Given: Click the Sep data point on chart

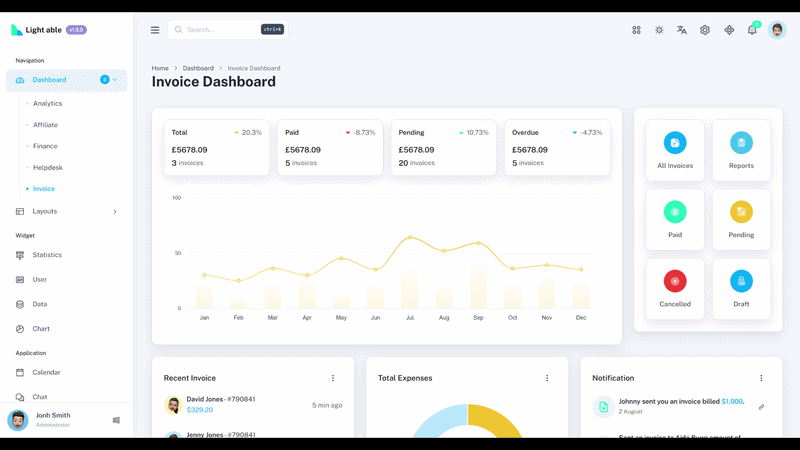Looking at the screenshot, I should pos(478,243).
